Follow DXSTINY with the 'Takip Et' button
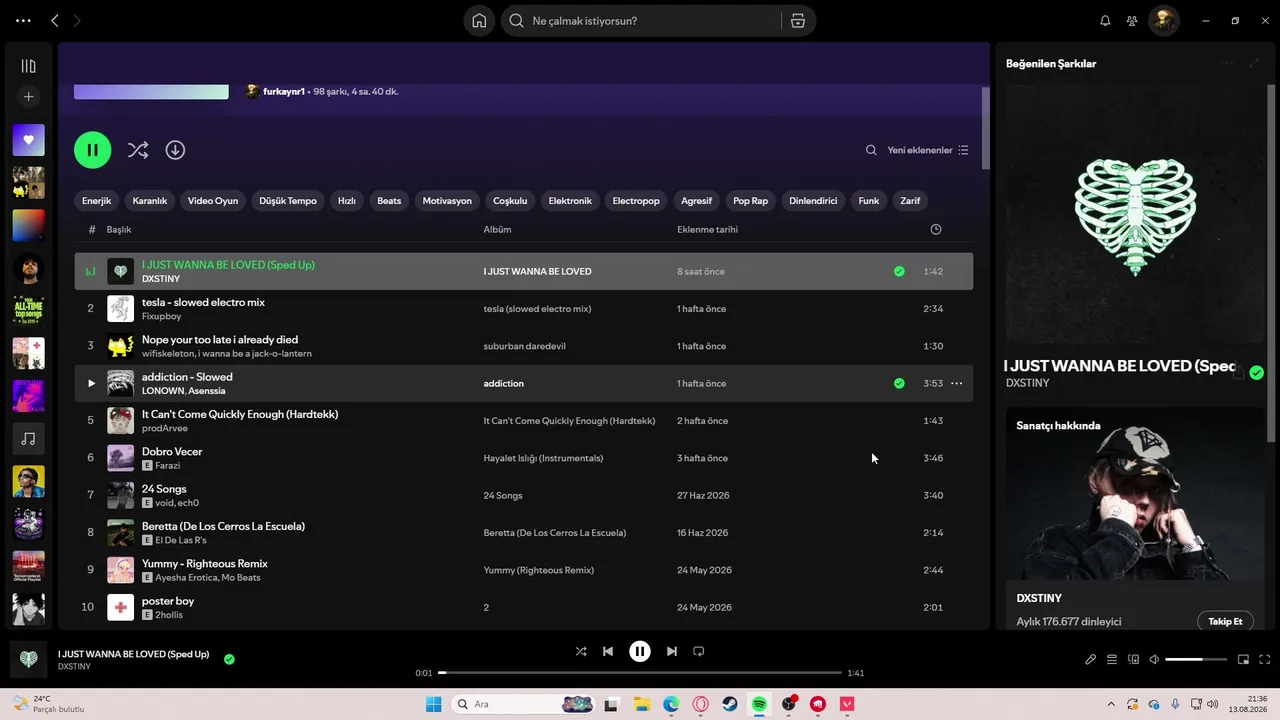Screen dimensions: 1280x720 coord(1225,621)
